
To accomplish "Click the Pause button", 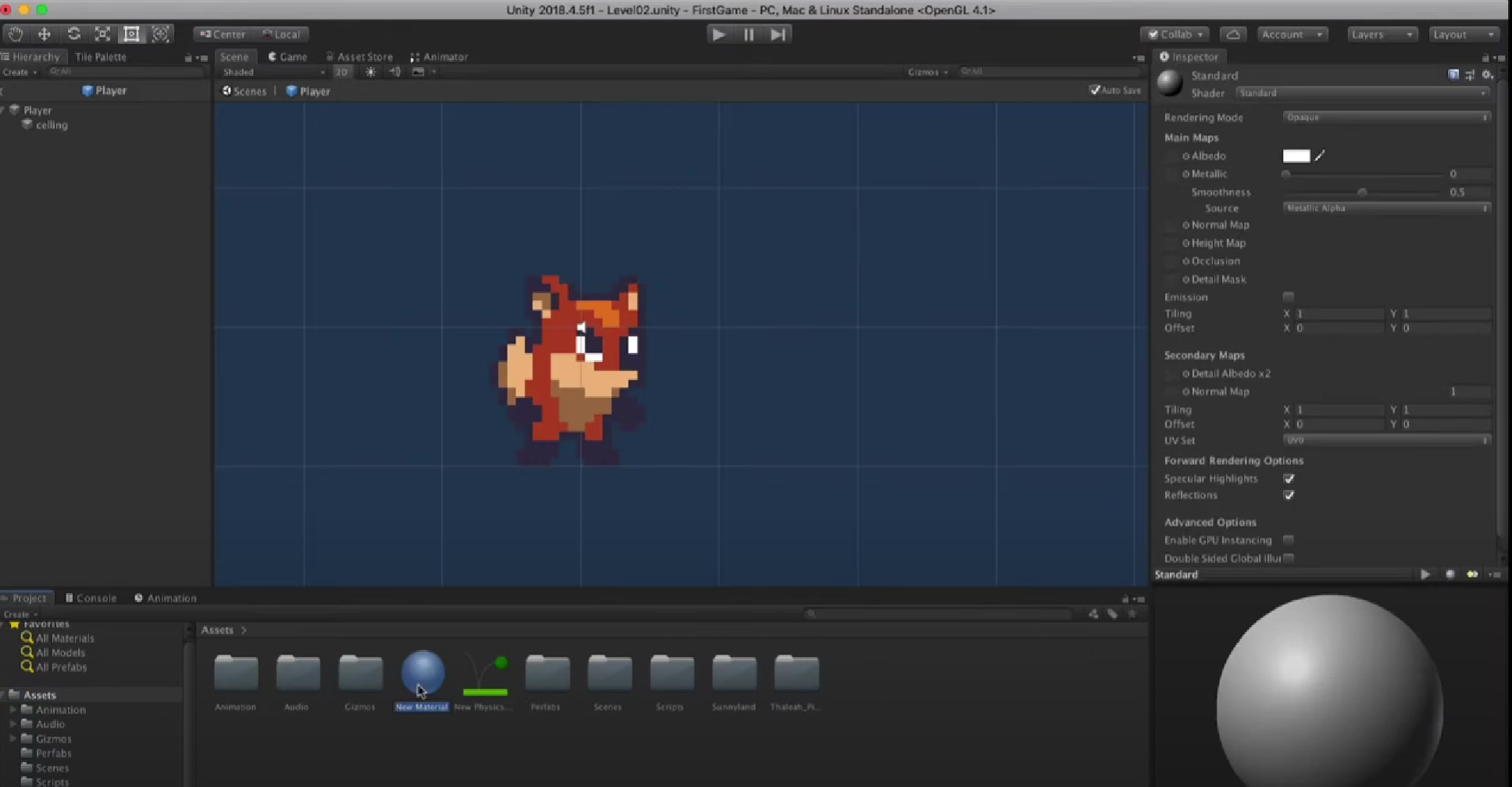I will tap(749, 34).
